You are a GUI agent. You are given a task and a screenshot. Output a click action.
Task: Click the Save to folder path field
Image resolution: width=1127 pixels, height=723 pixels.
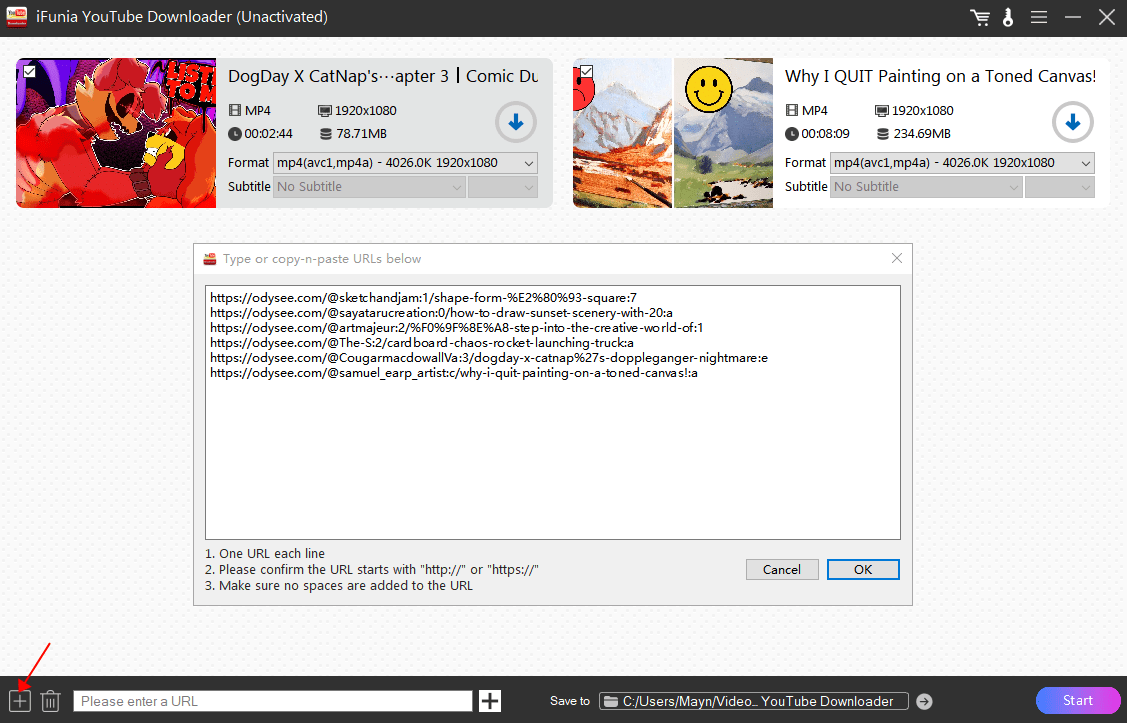click(x=753, y=701)
